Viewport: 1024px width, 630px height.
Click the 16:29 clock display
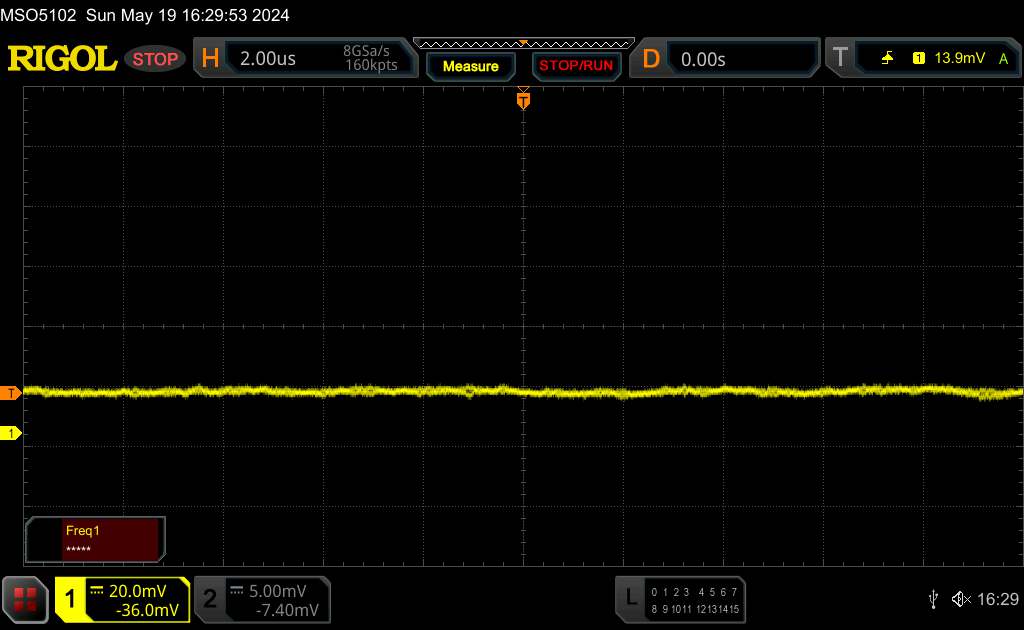pyautogui.click(x=998, y=599)
